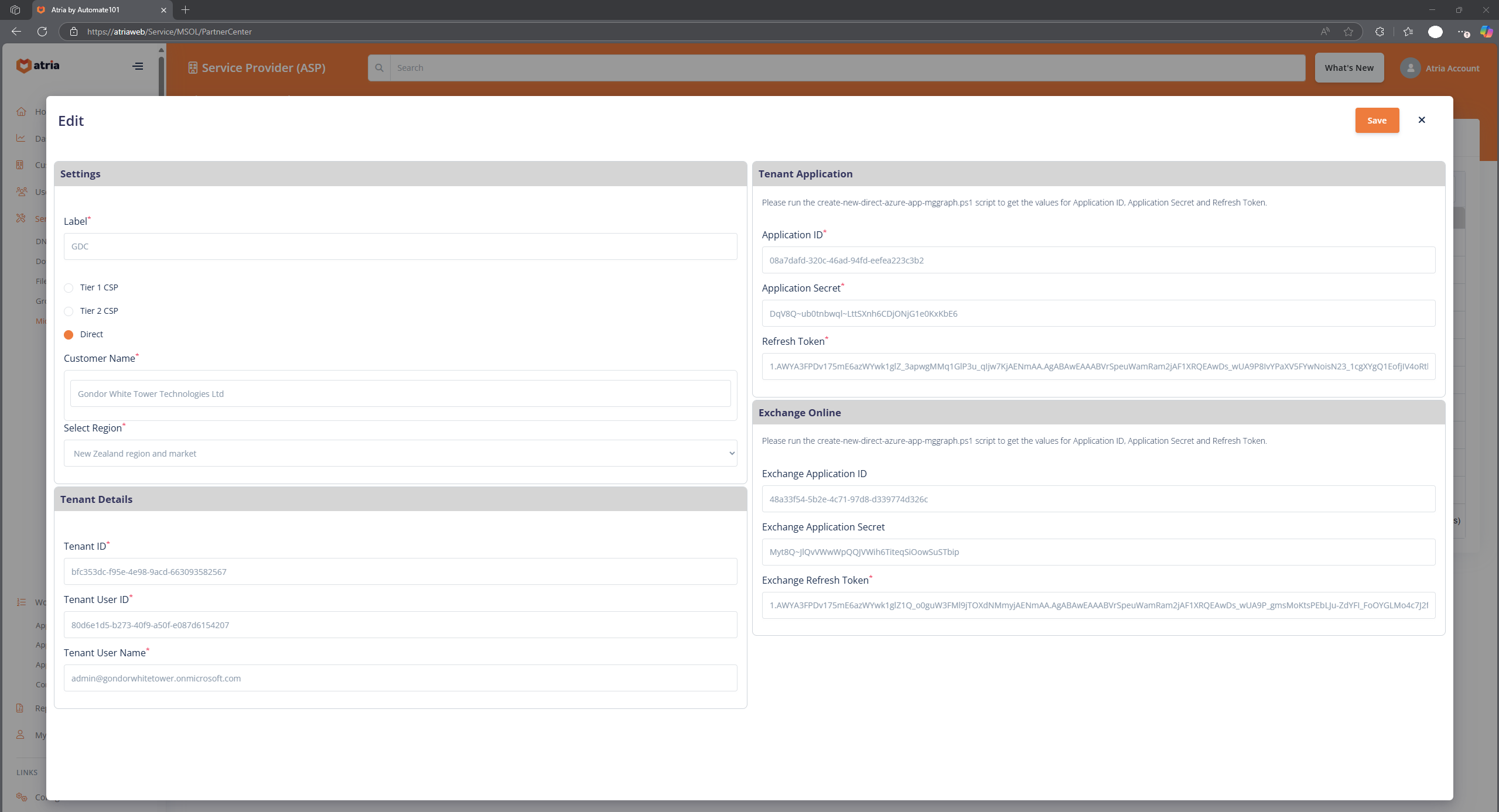Click the search magnifier icon
The image size is (1499, 812).
click(379, 68)
